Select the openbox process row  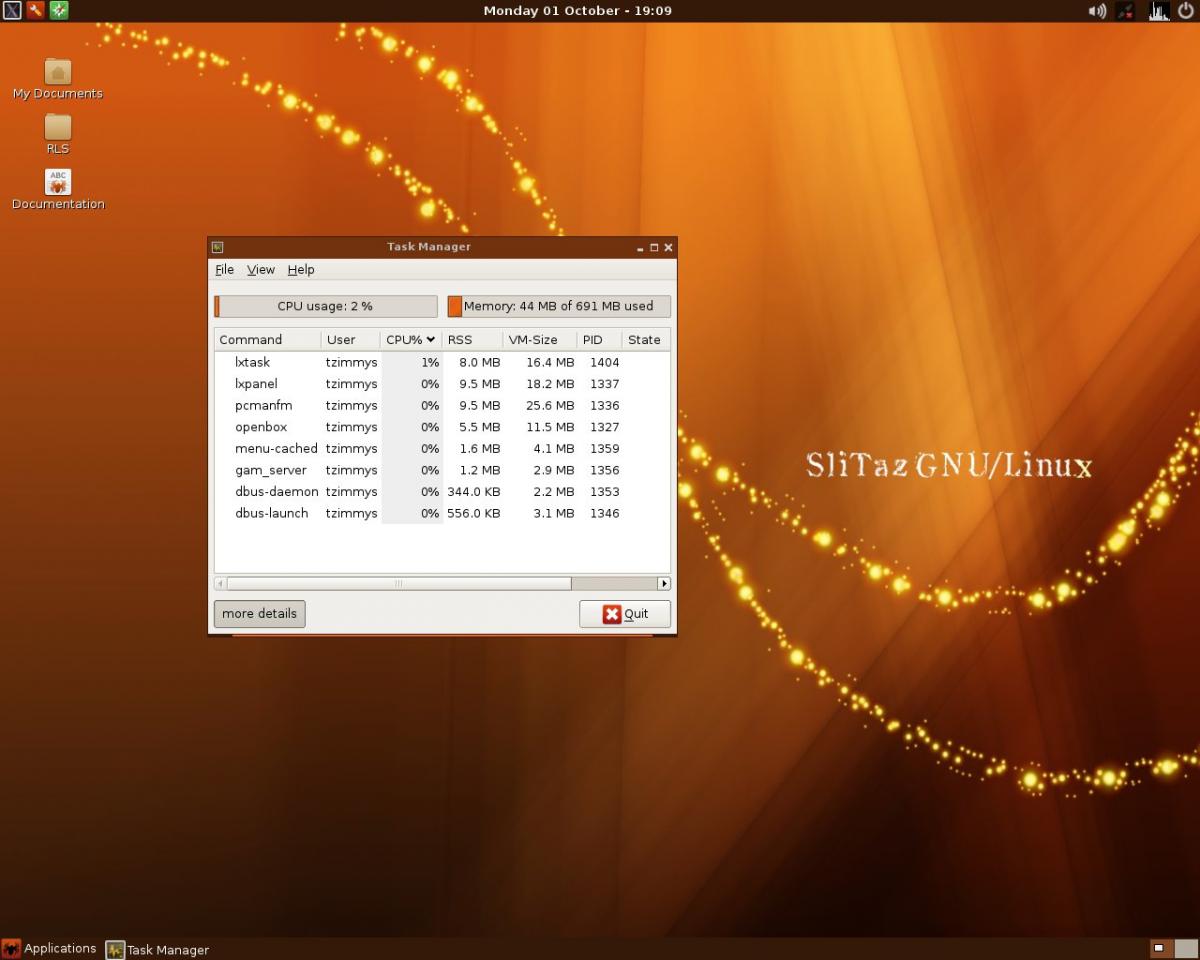442,427
